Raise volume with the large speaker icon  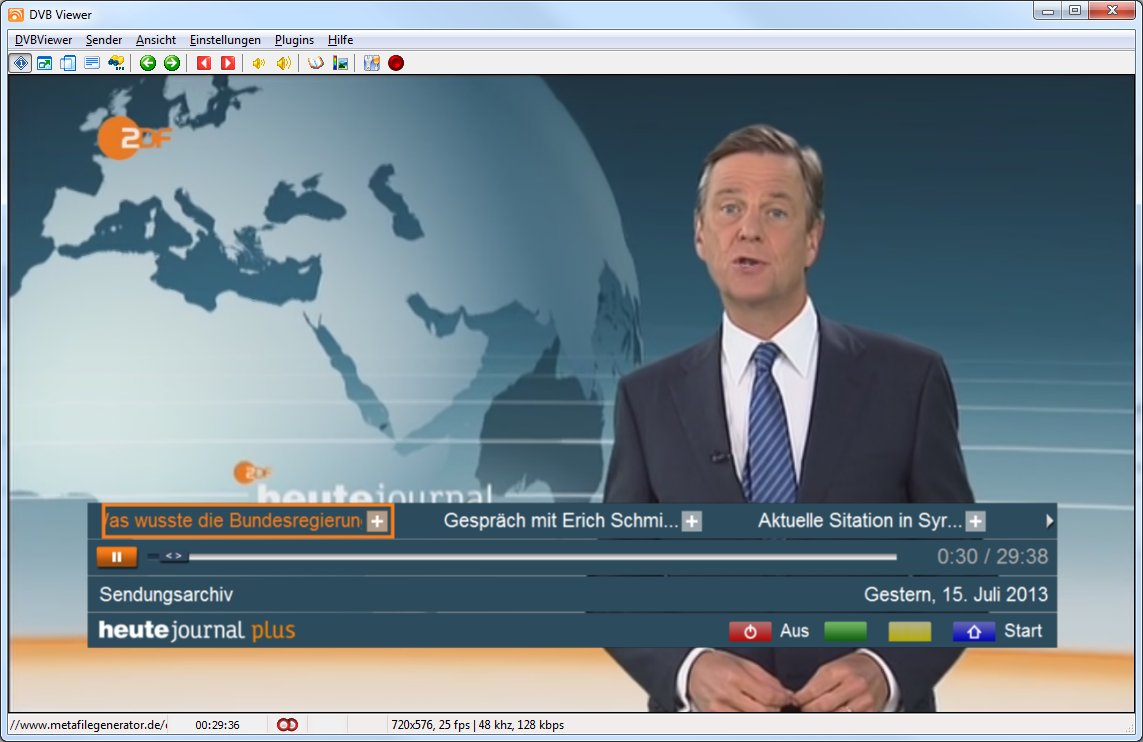(283, 63)
